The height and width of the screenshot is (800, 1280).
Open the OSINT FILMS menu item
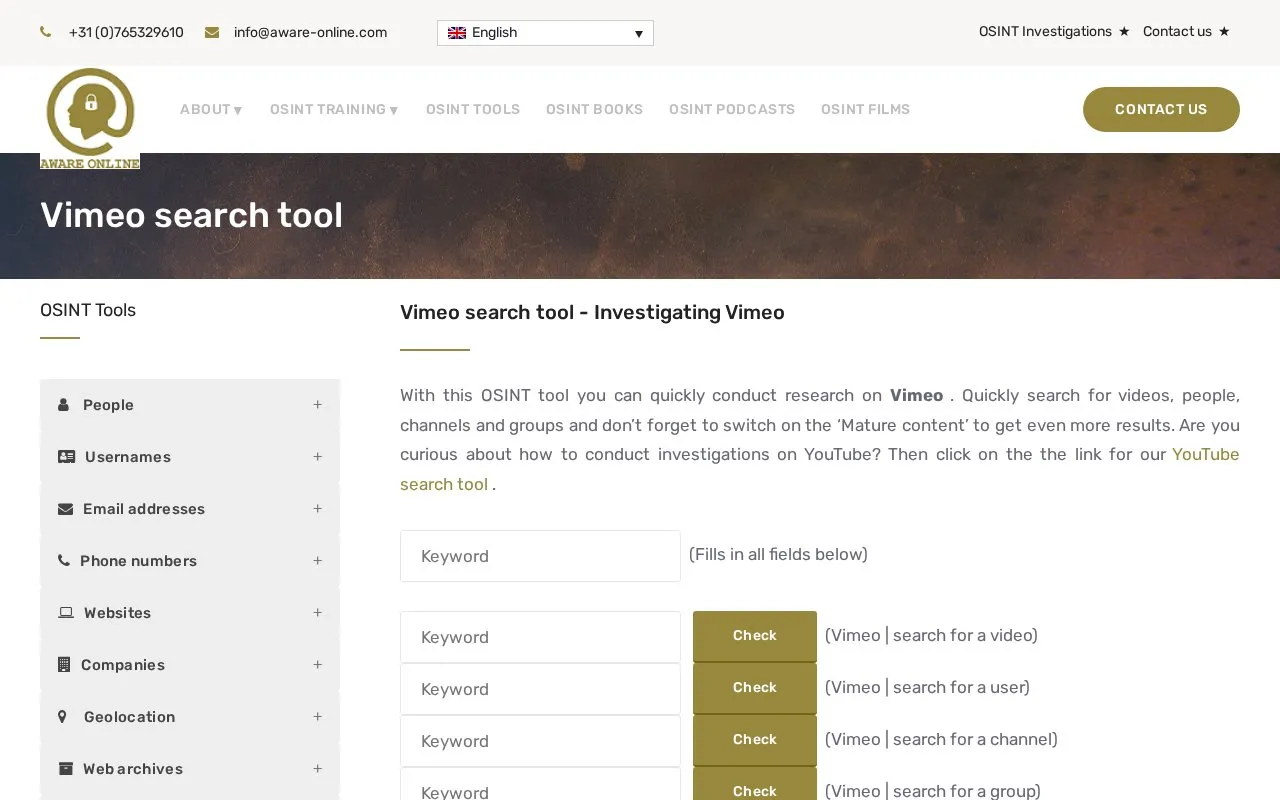(865, 110)
